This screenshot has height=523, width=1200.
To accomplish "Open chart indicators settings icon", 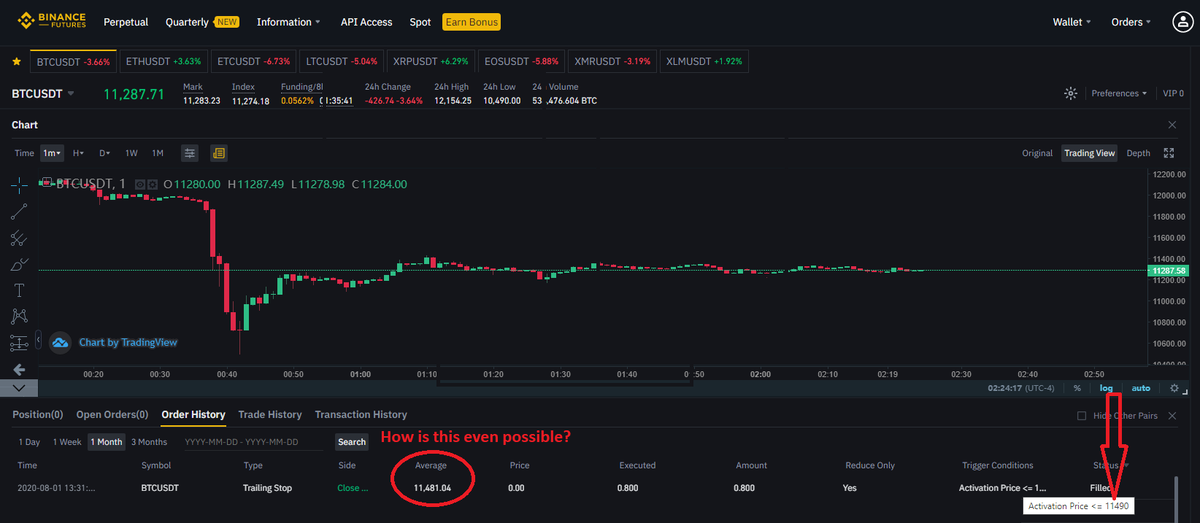I will tap(189, 153).
